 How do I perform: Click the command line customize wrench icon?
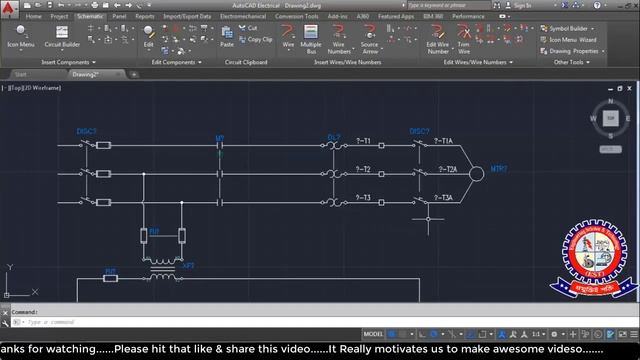(5, 322)
